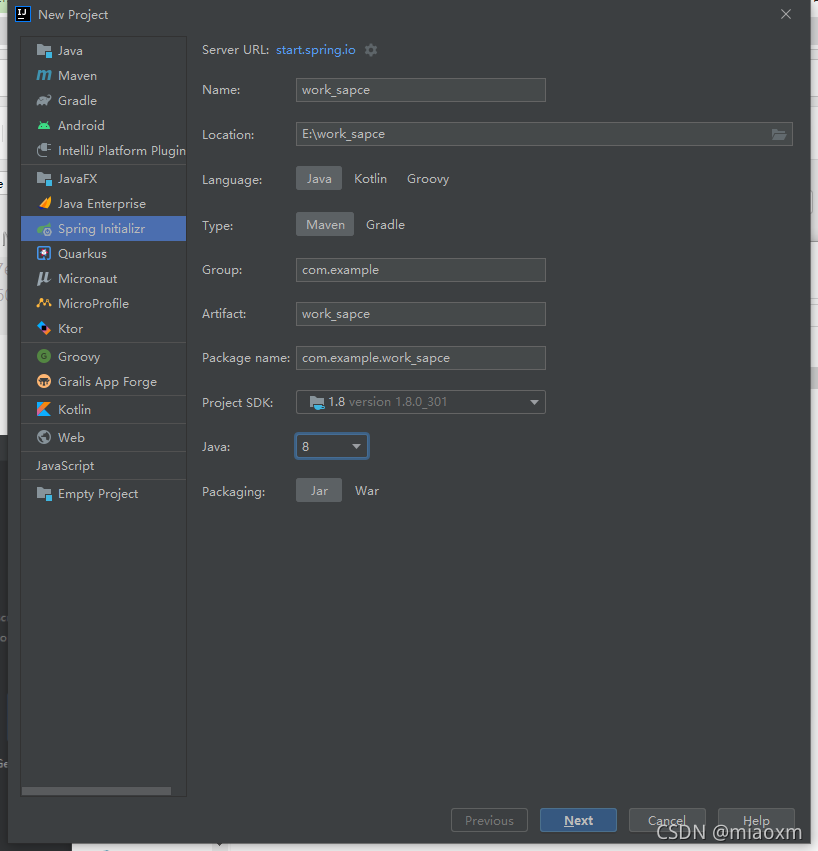Click the sidebar horizontal scrollbar
The height and width of the screenshot is (851, 818).
tap(97, 791)
